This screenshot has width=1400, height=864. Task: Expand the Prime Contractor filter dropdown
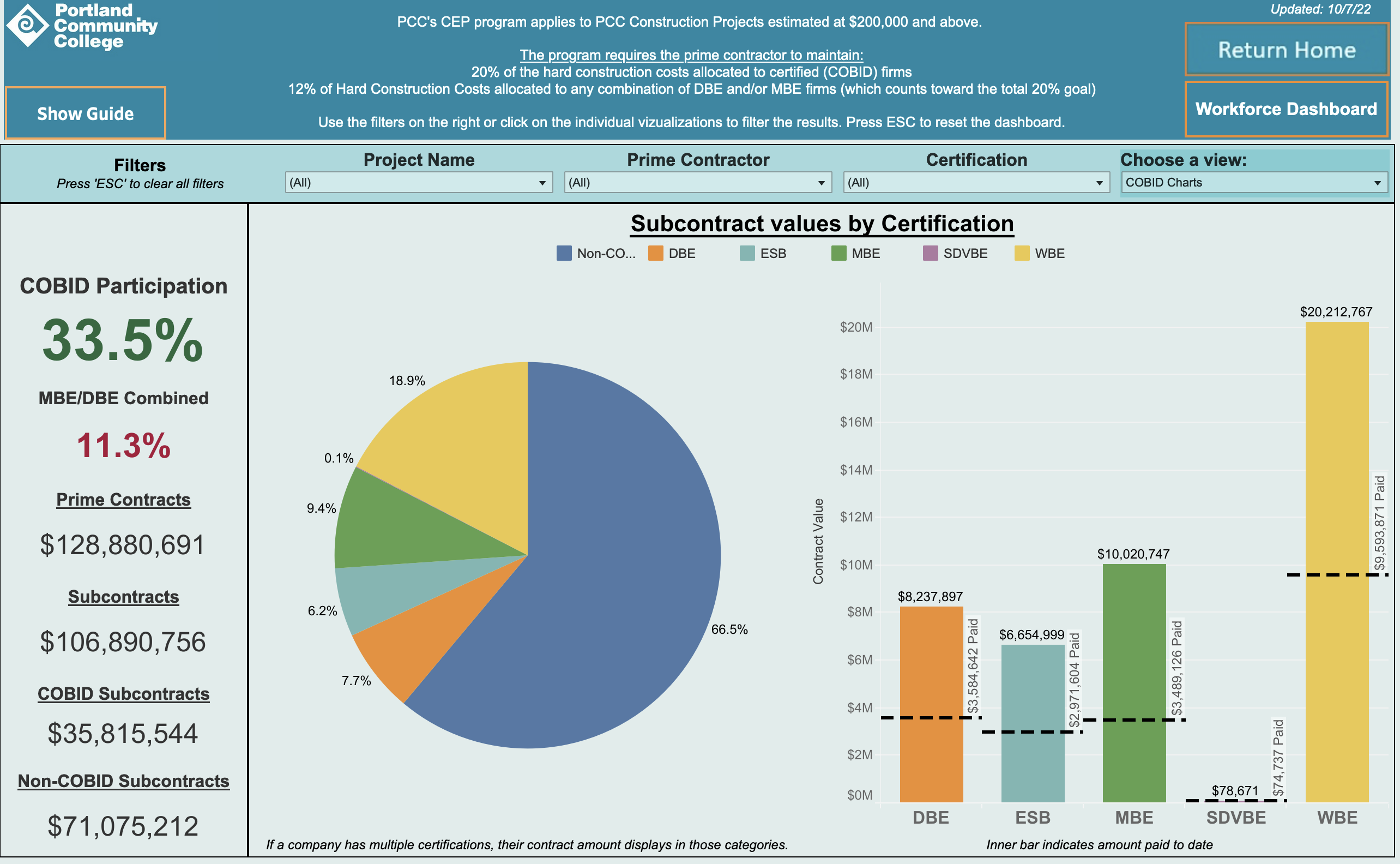697,183
